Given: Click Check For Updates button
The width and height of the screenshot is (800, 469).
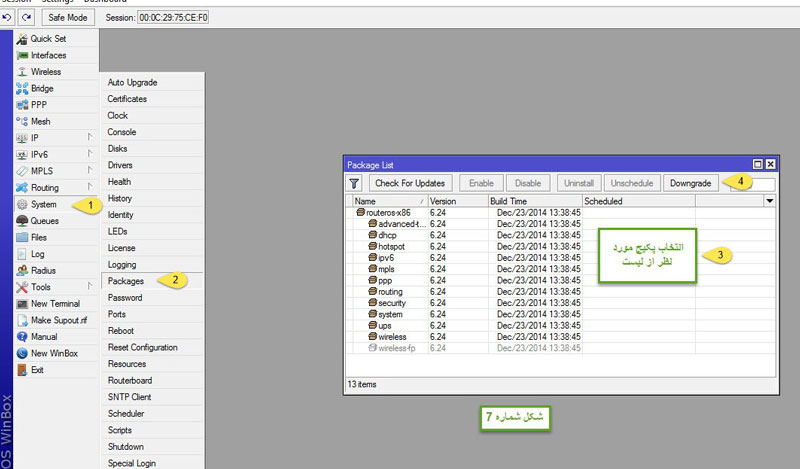Looking at the screenshot, I should point(410,183).
